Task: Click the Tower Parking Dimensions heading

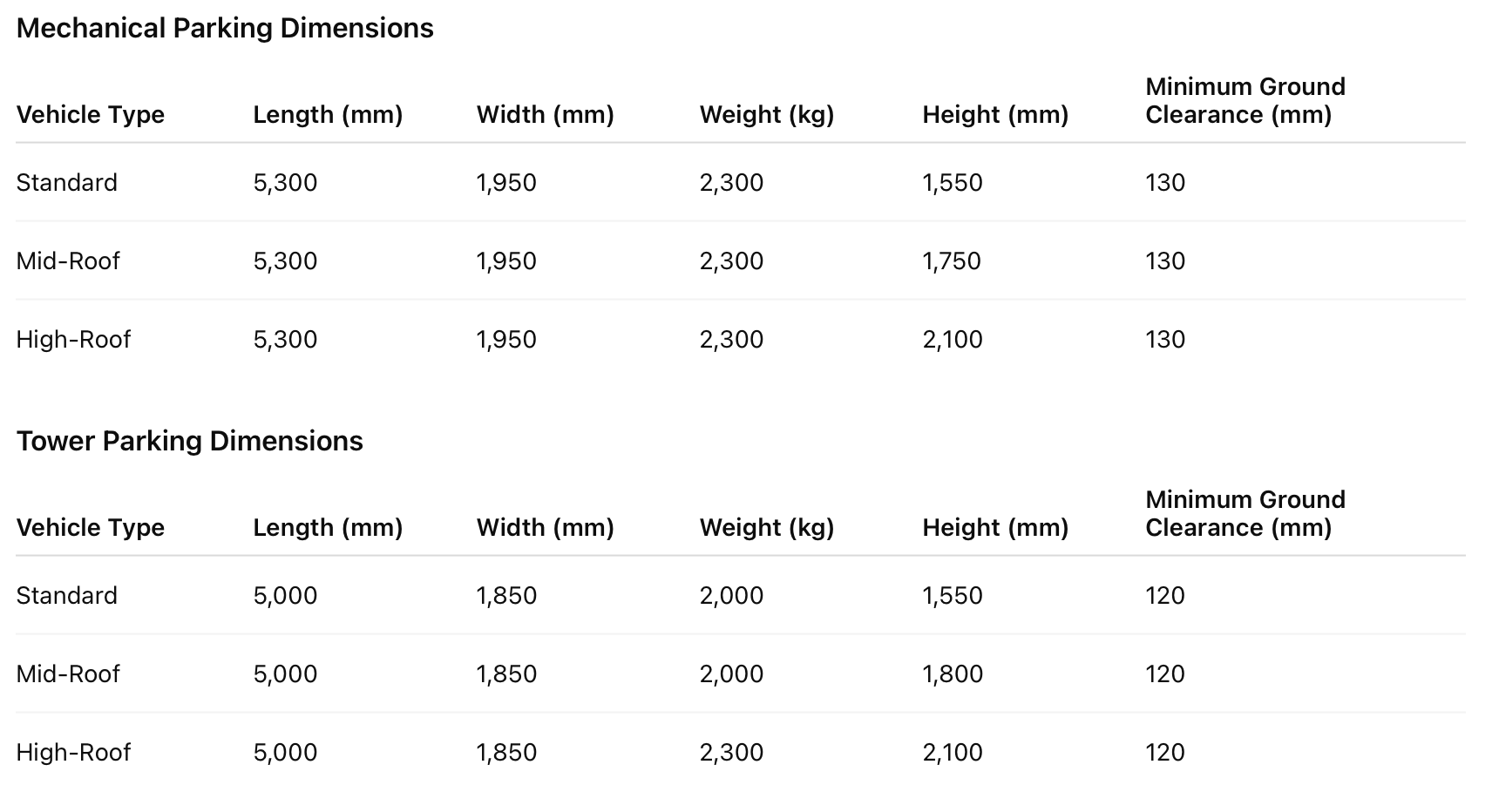Action: tap(189, 441)
